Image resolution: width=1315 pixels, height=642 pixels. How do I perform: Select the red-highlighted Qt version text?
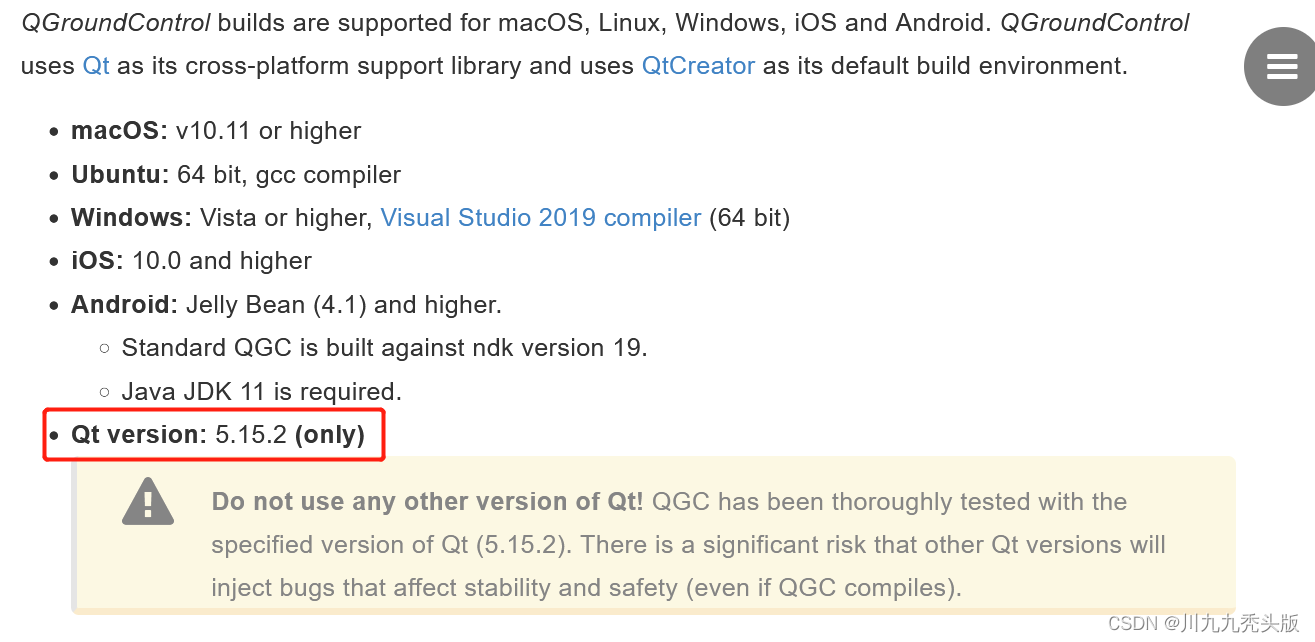213,434
